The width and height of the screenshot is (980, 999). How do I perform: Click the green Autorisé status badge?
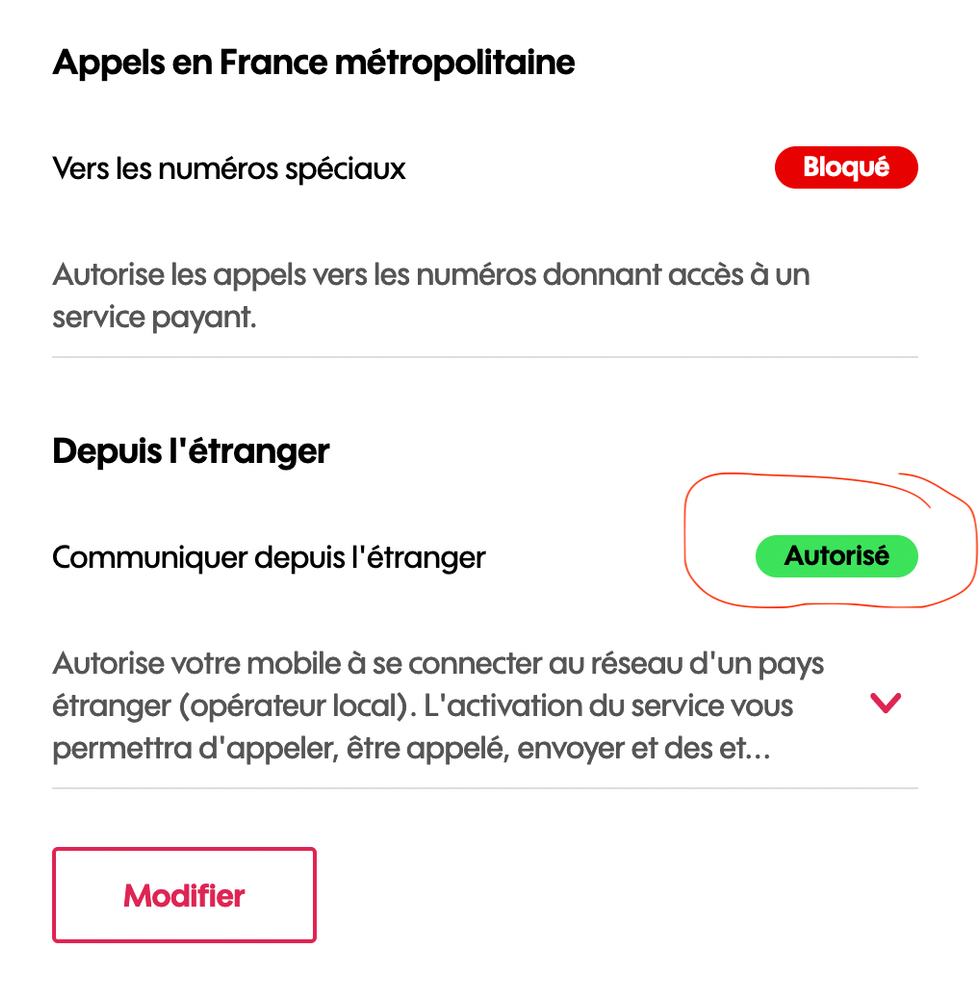(x=836, y=556)
